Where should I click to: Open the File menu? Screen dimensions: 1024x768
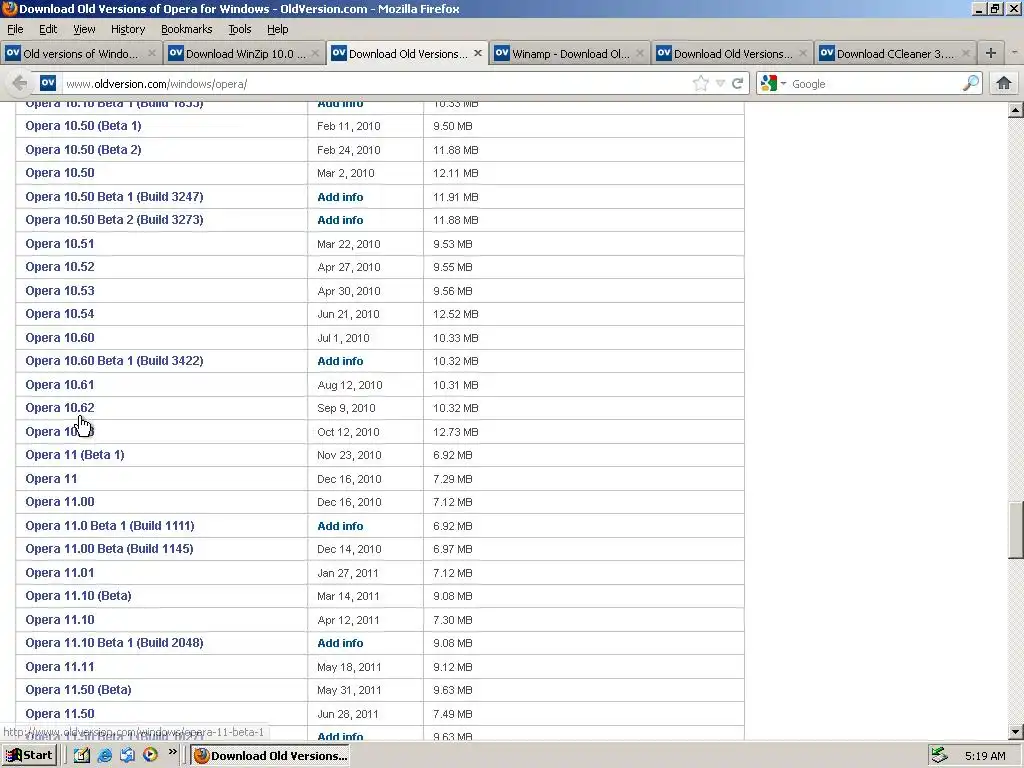(15, 29)
